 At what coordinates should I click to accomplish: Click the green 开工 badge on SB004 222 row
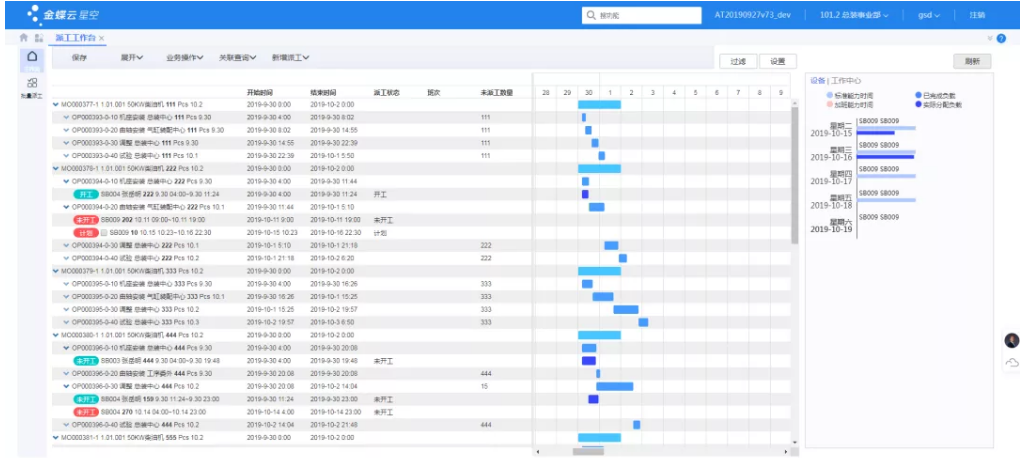click(86, 194)
